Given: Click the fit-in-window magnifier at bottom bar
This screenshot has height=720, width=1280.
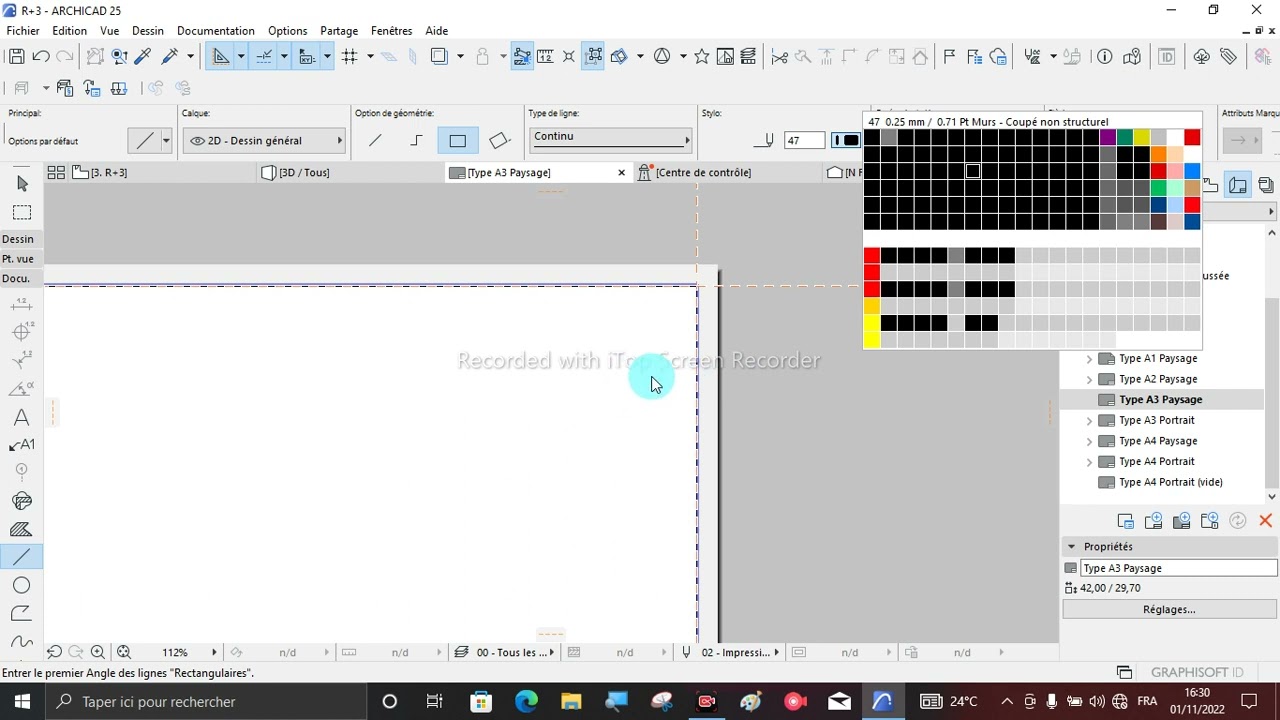Looking at the screenshot, I should pyautogui.click(x=124, y=652).
